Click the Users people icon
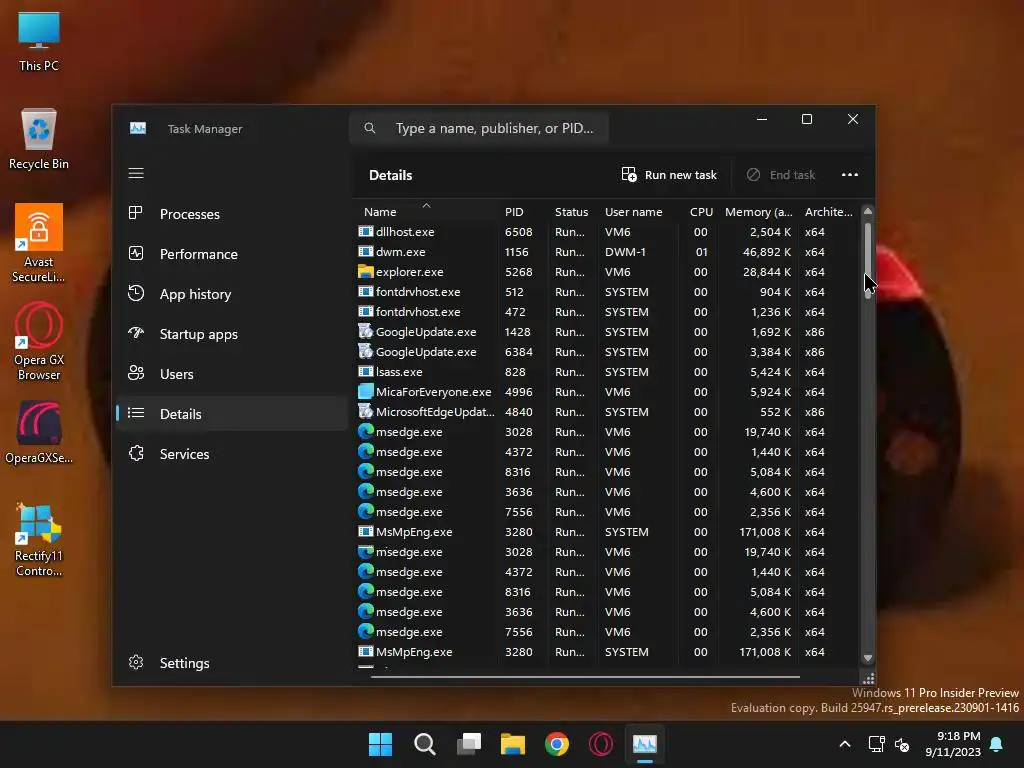 (136, 373)
